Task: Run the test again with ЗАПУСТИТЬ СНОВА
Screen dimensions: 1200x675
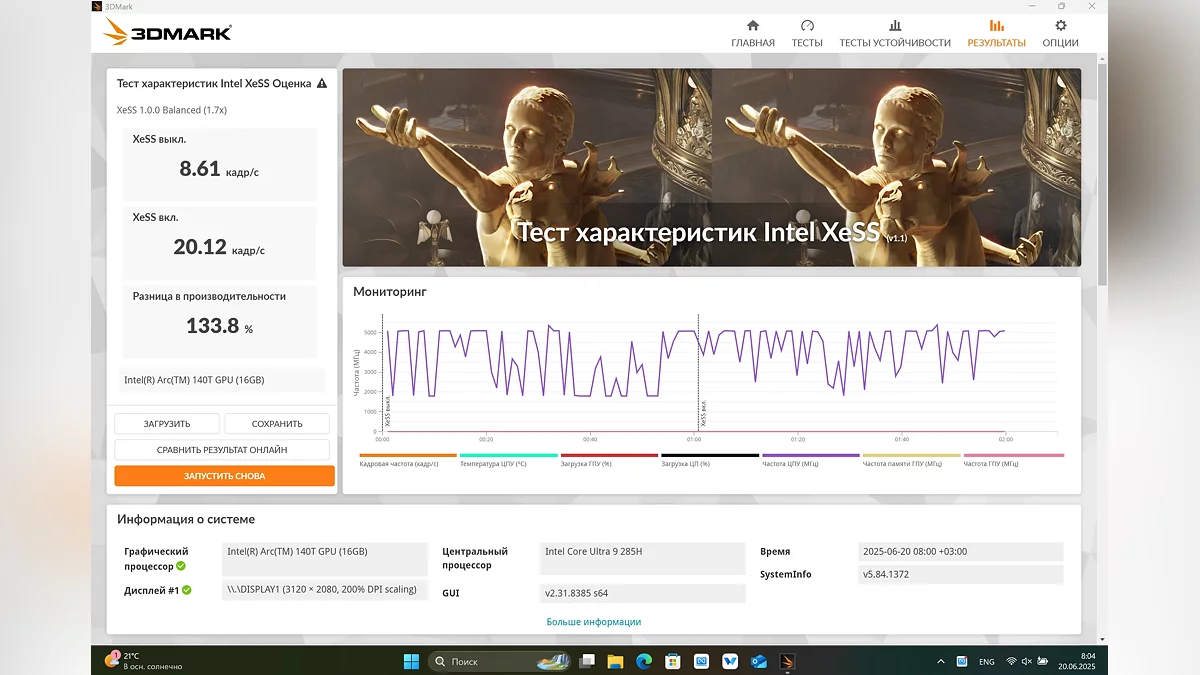Action: click(x=224, y=476)
